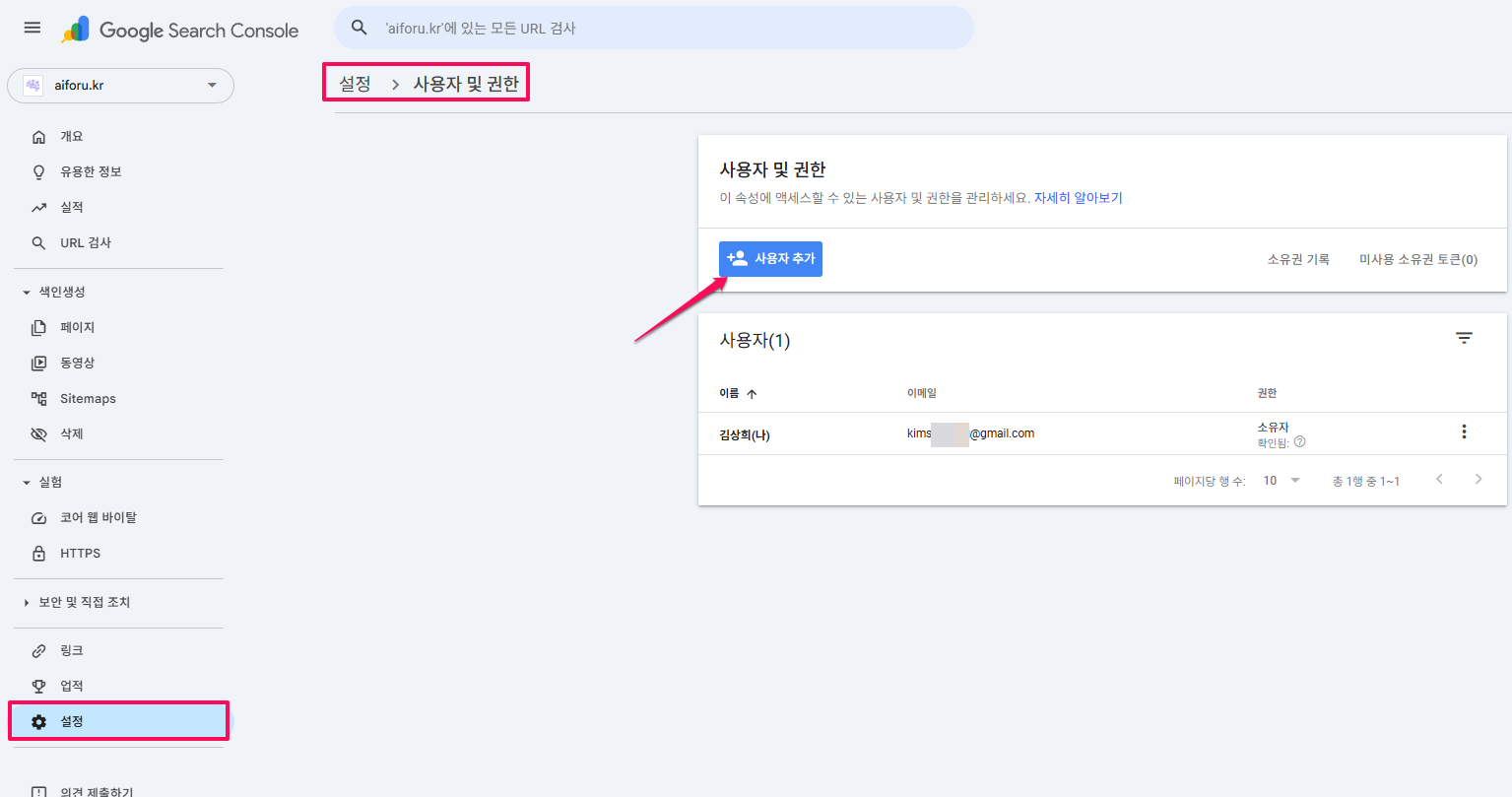
Task: Collapse the 색인생성 section
Action: coord(27,293)
